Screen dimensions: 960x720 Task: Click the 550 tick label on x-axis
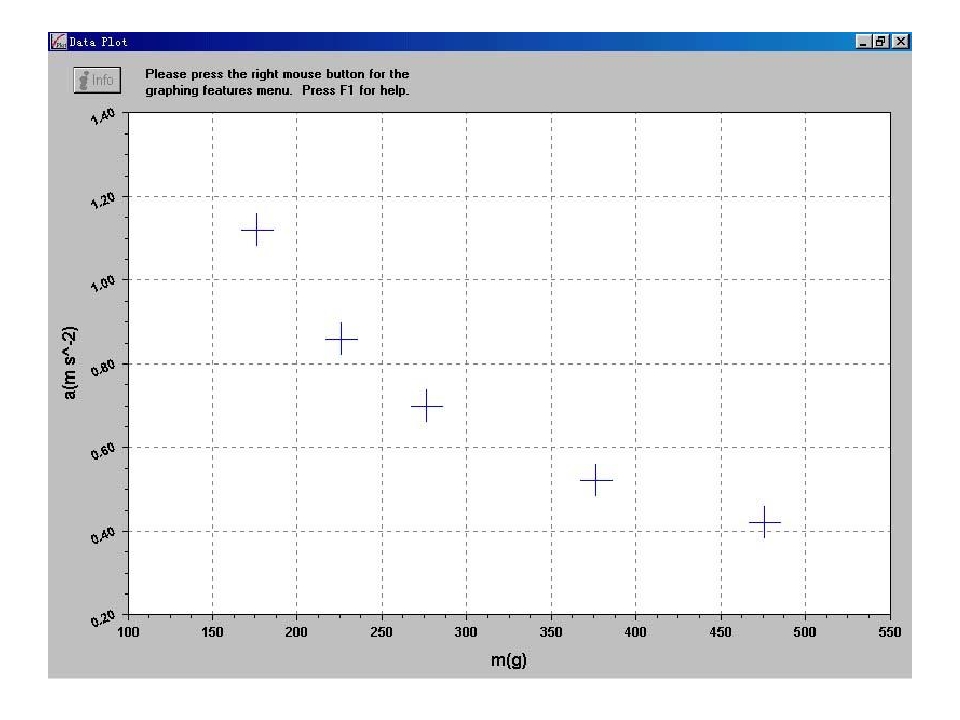889,633
